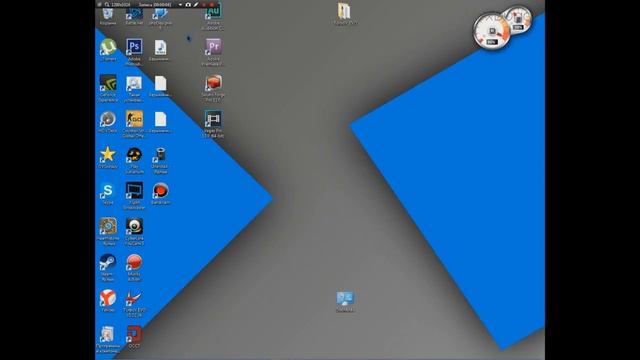Click the large CPU meter gadget dial
640x360 pixels.
pyautogui.click(x=491, y=31)
